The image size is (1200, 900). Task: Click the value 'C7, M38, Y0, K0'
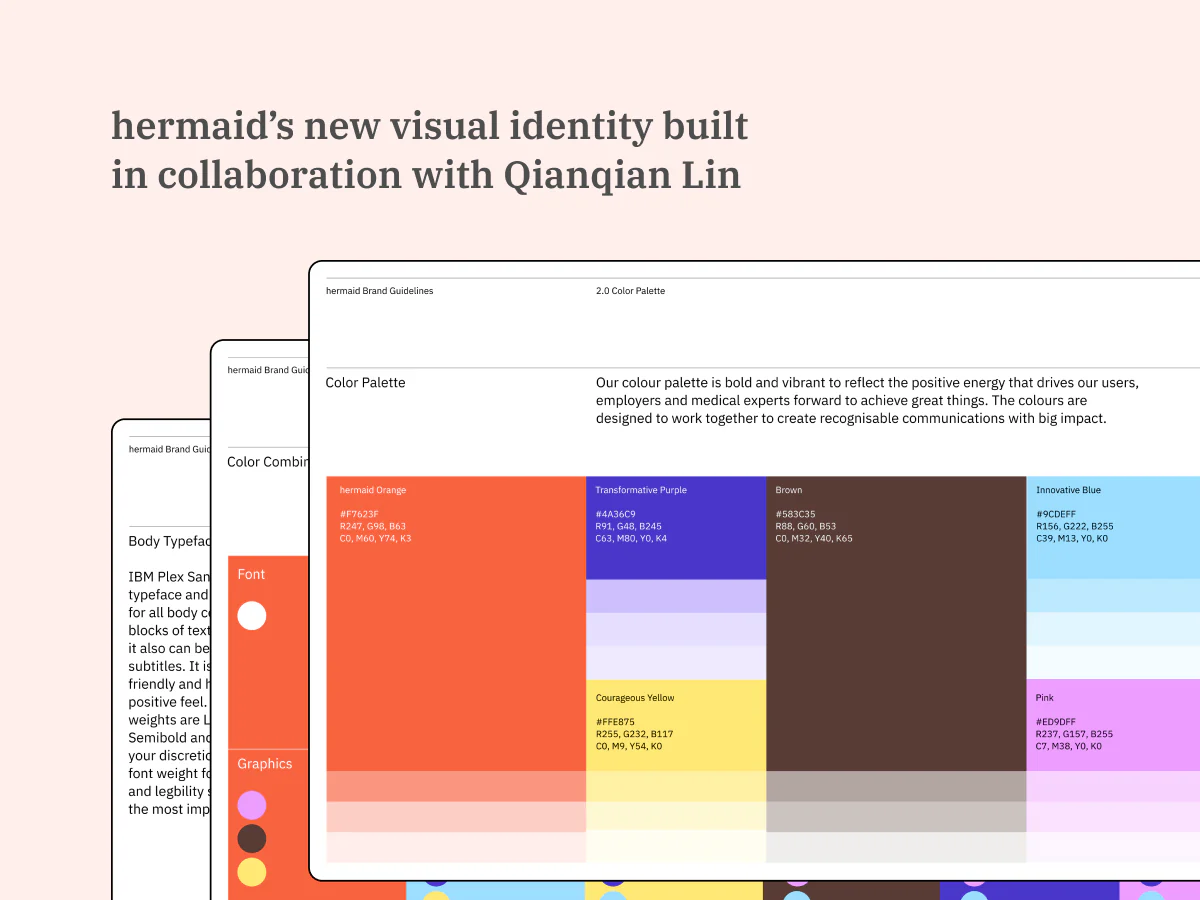(x=1069, y=746)
